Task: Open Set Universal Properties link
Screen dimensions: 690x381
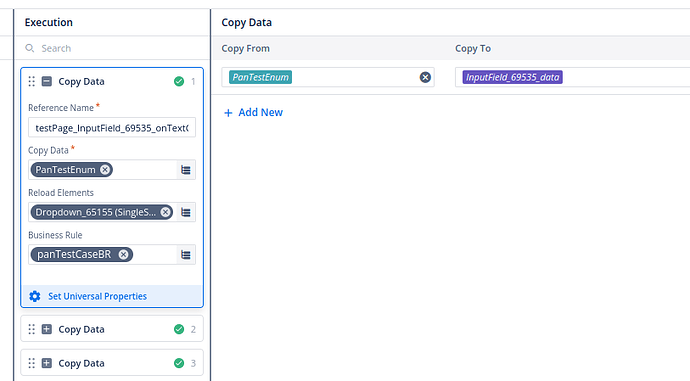Action: [x=97, y=296]
